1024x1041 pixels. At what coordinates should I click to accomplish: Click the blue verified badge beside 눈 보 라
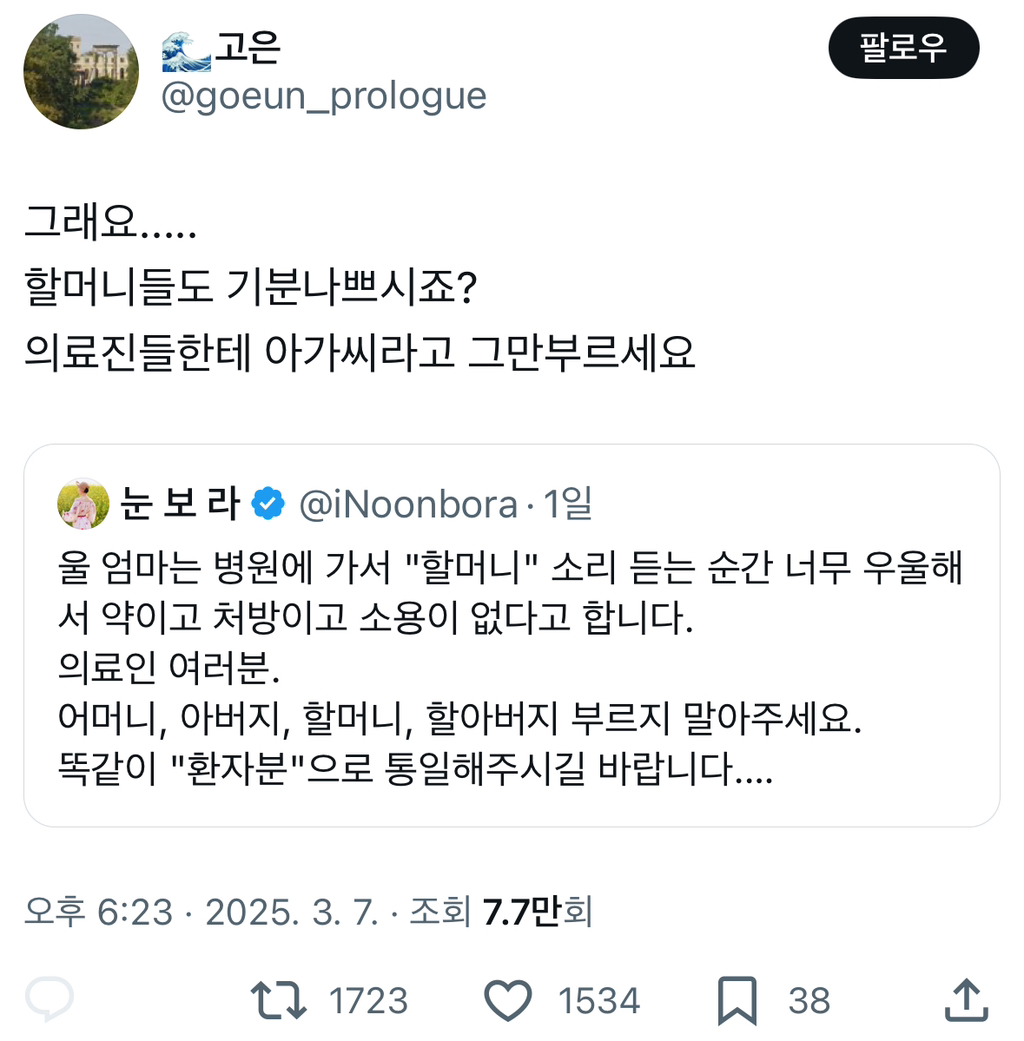(267, 504)
